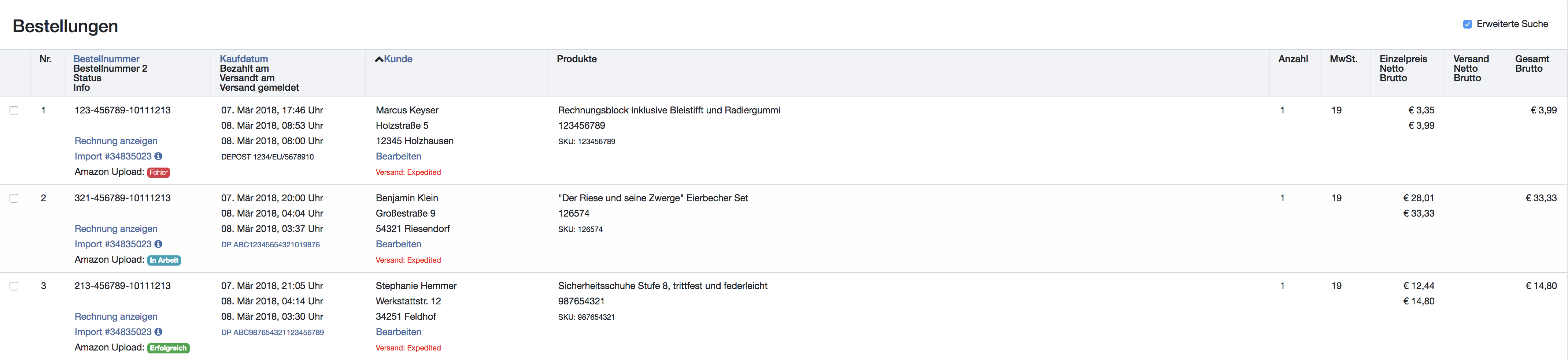This screenshot has width=1568, height=360.
Task: Open Import #34835023 link in third order
Action: click(x=112, y=332)
